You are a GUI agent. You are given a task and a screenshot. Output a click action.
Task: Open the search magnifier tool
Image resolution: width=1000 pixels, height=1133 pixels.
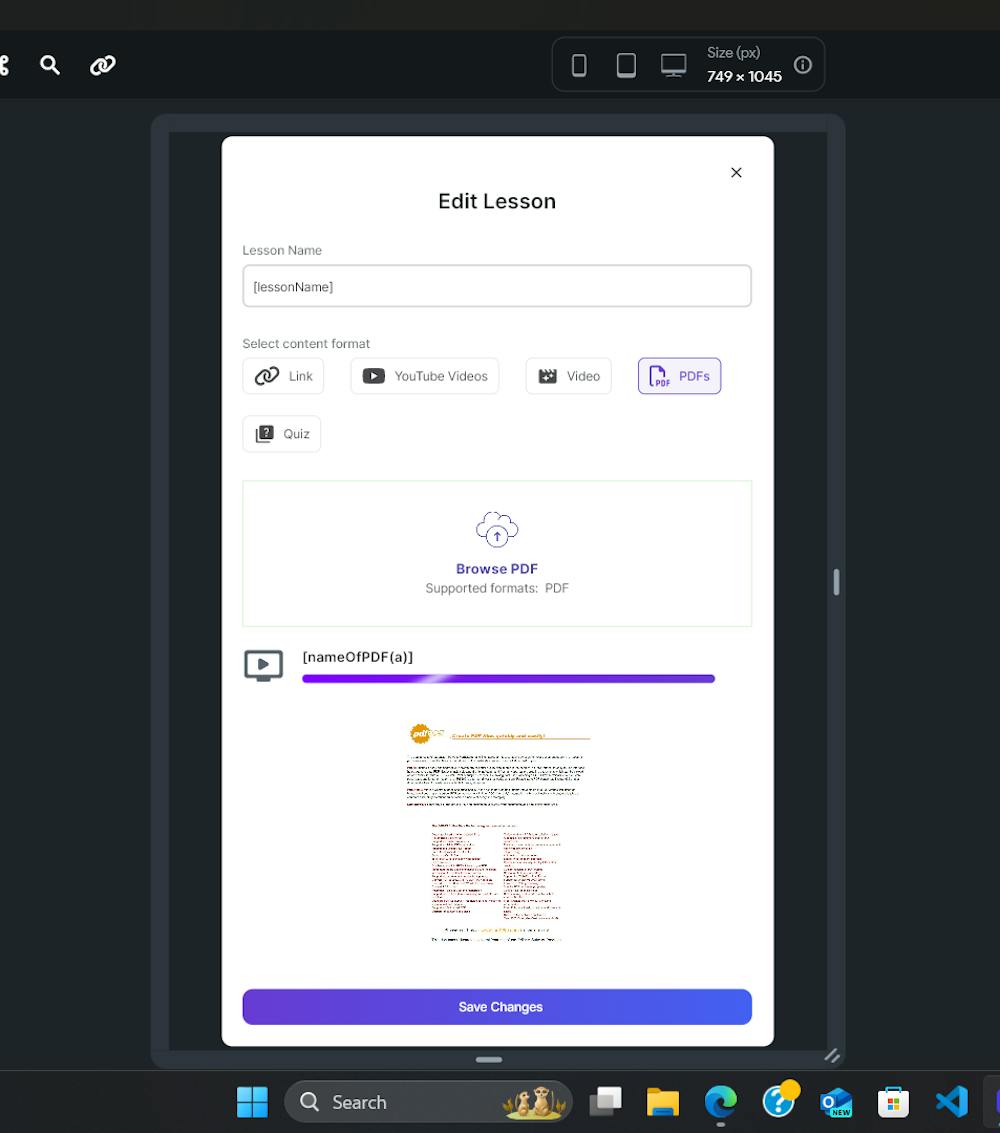tap(49, 65)
